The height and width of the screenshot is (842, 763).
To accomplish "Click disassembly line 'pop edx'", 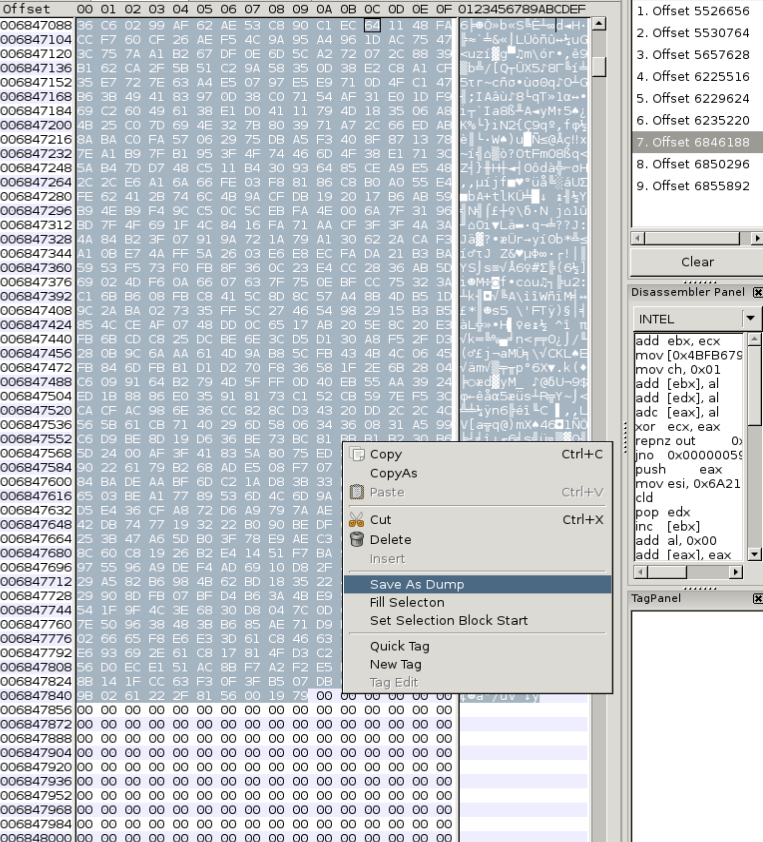I will [x=663, y=512].
